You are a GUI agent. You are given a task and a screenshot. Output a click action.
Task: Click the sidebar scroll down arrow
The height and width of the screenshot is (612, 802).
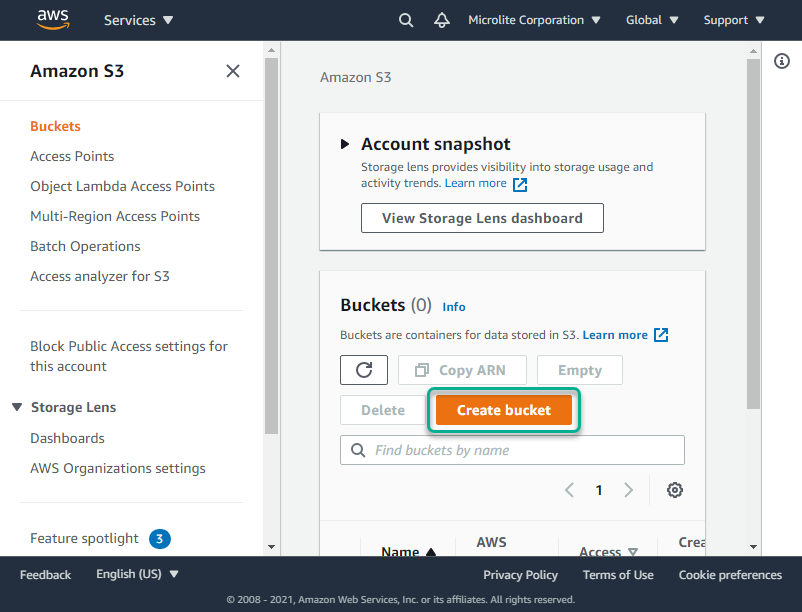272,547
